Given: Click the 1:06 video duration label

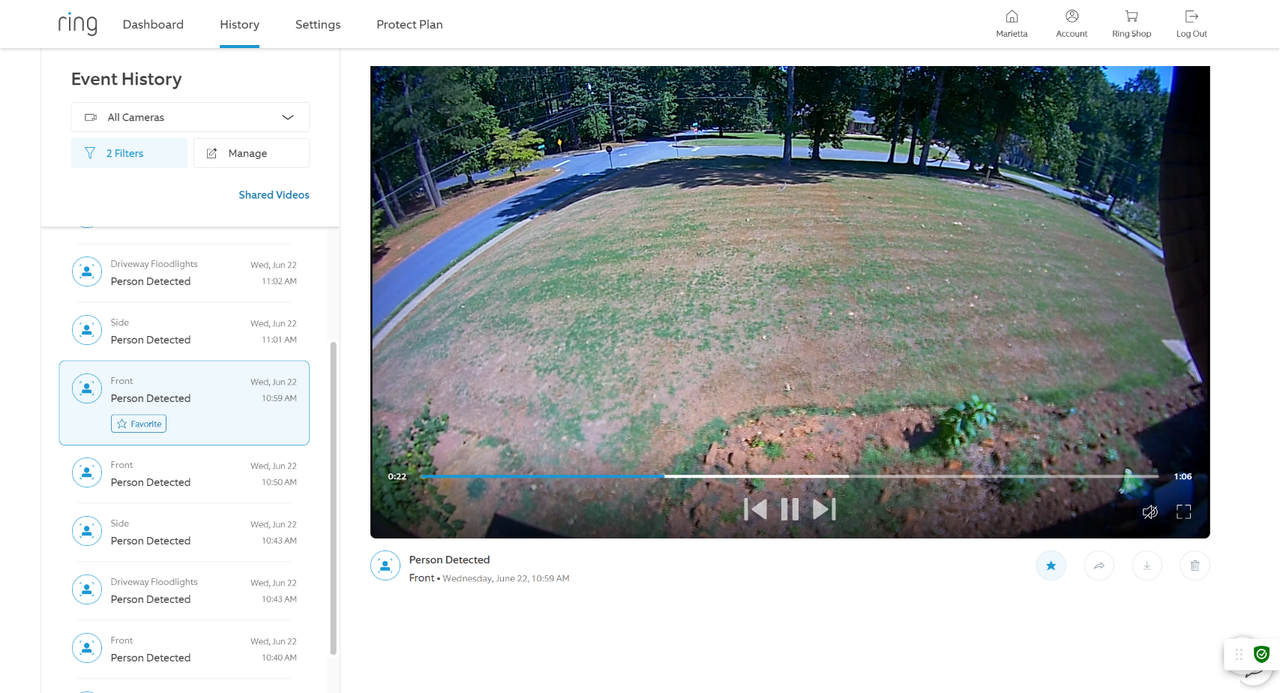Looking at the screenshot, I should point(1183,477).
